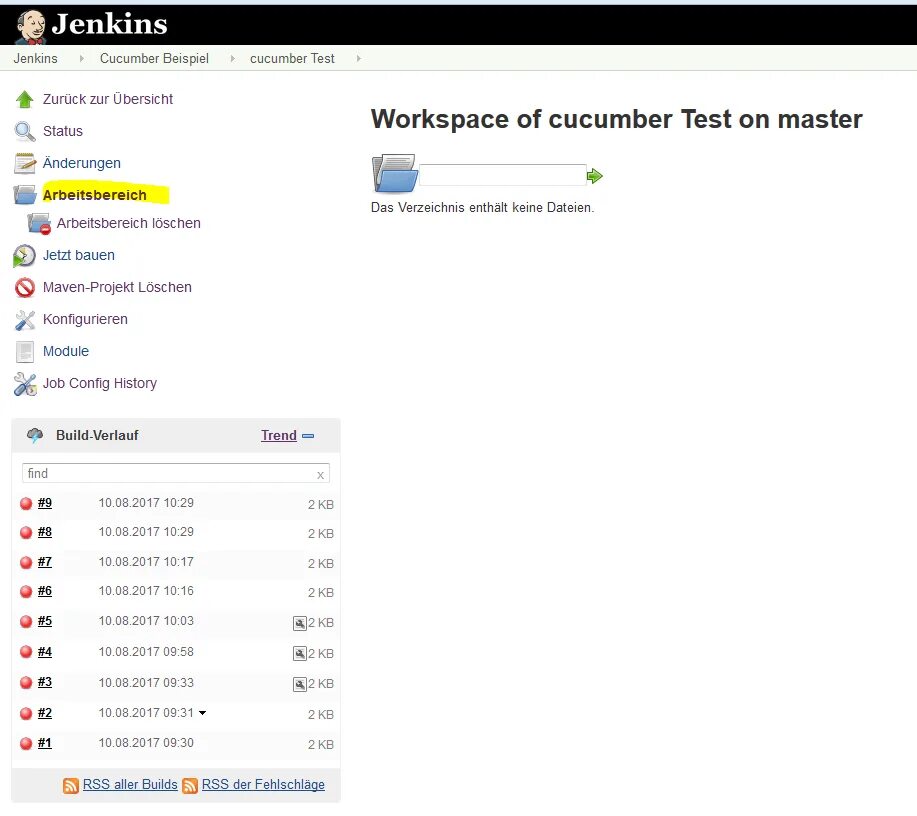Viewport: 917px width, 816px height.
Task: Click the red status ball of build #8
Action: (26, 532)
